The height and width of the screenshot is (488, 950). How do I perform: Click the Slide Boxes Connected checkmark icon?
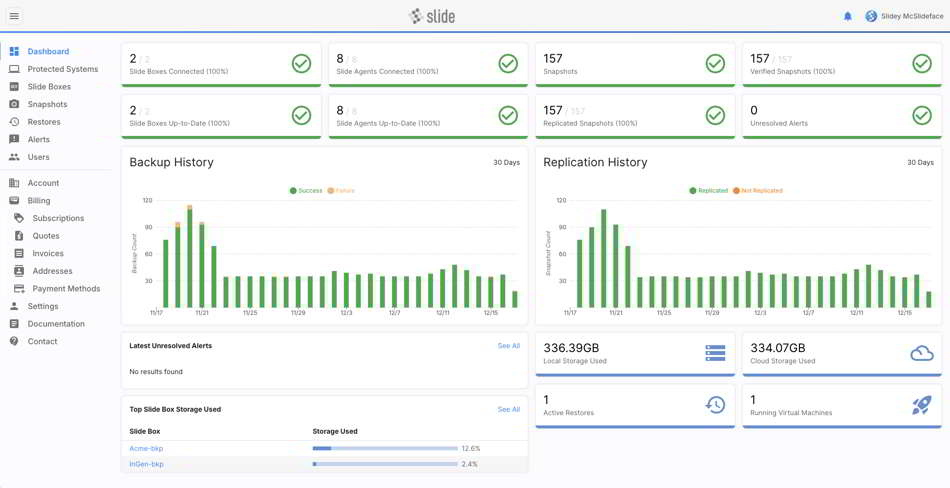301,63
